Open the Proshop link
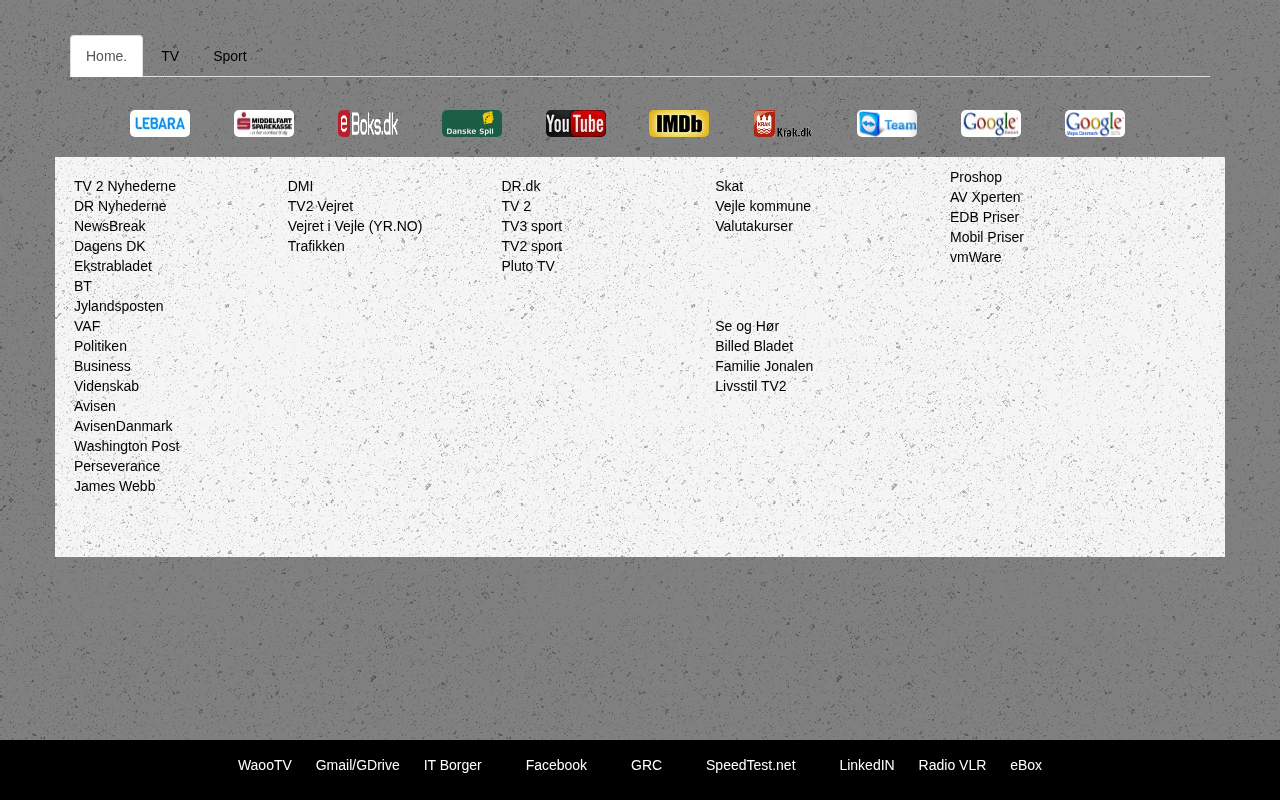Image resolution: width=1280 pixels, height=800 pixels. pos(976,177)
